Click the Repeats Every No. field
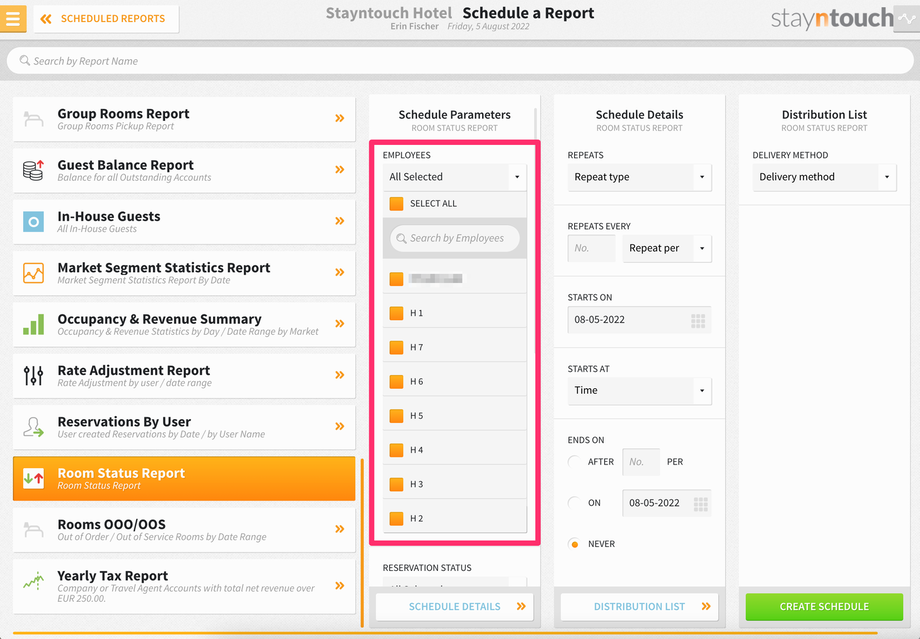 (x=591, y=248)
